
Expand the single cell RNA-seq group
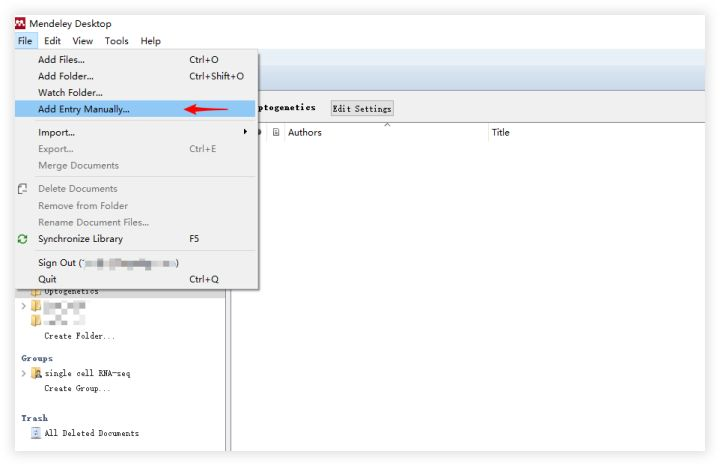pos(23,373)
